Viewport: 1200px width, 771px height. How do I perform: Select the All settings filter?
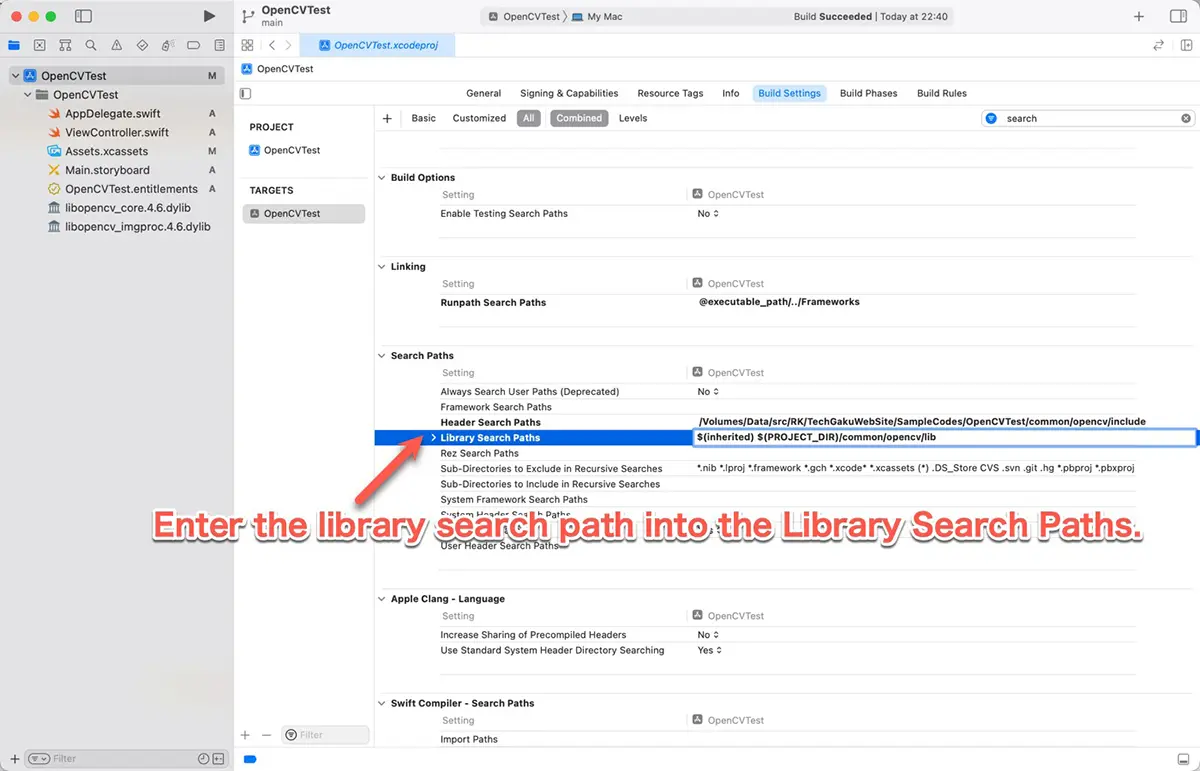529,118
